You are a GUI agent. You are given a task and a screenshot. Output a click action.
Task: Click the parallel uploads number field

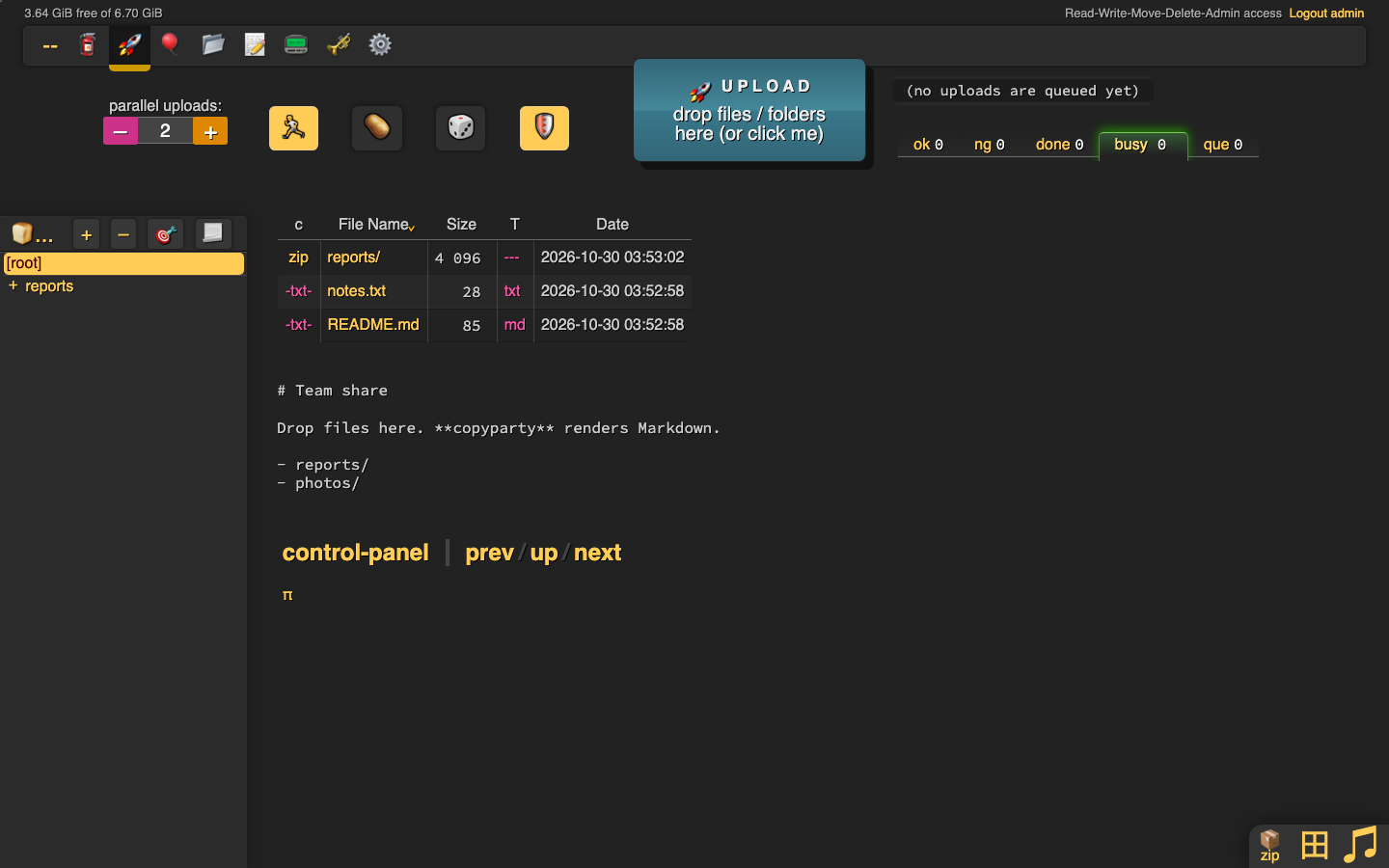[165, 131]
